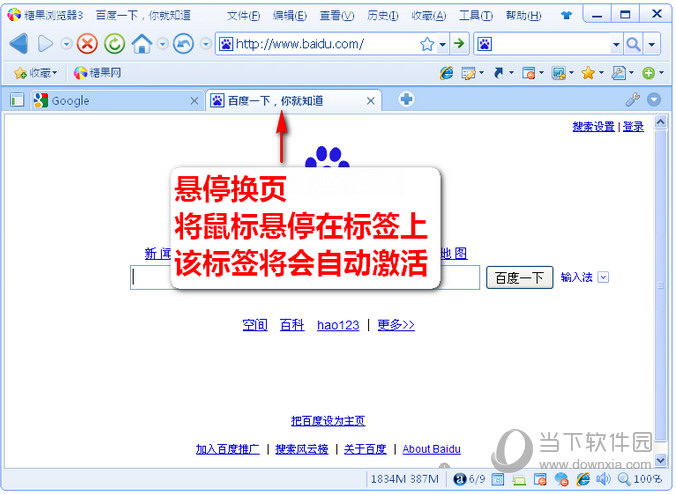This screenshot has height=494, width=676.
Task: Open the 收藏(A) menu
Action: (429, 16)
